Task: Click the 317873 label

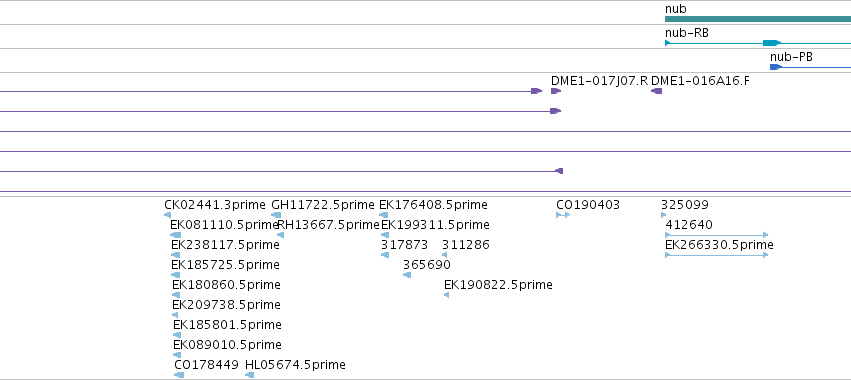Action: tap(404, 245)
